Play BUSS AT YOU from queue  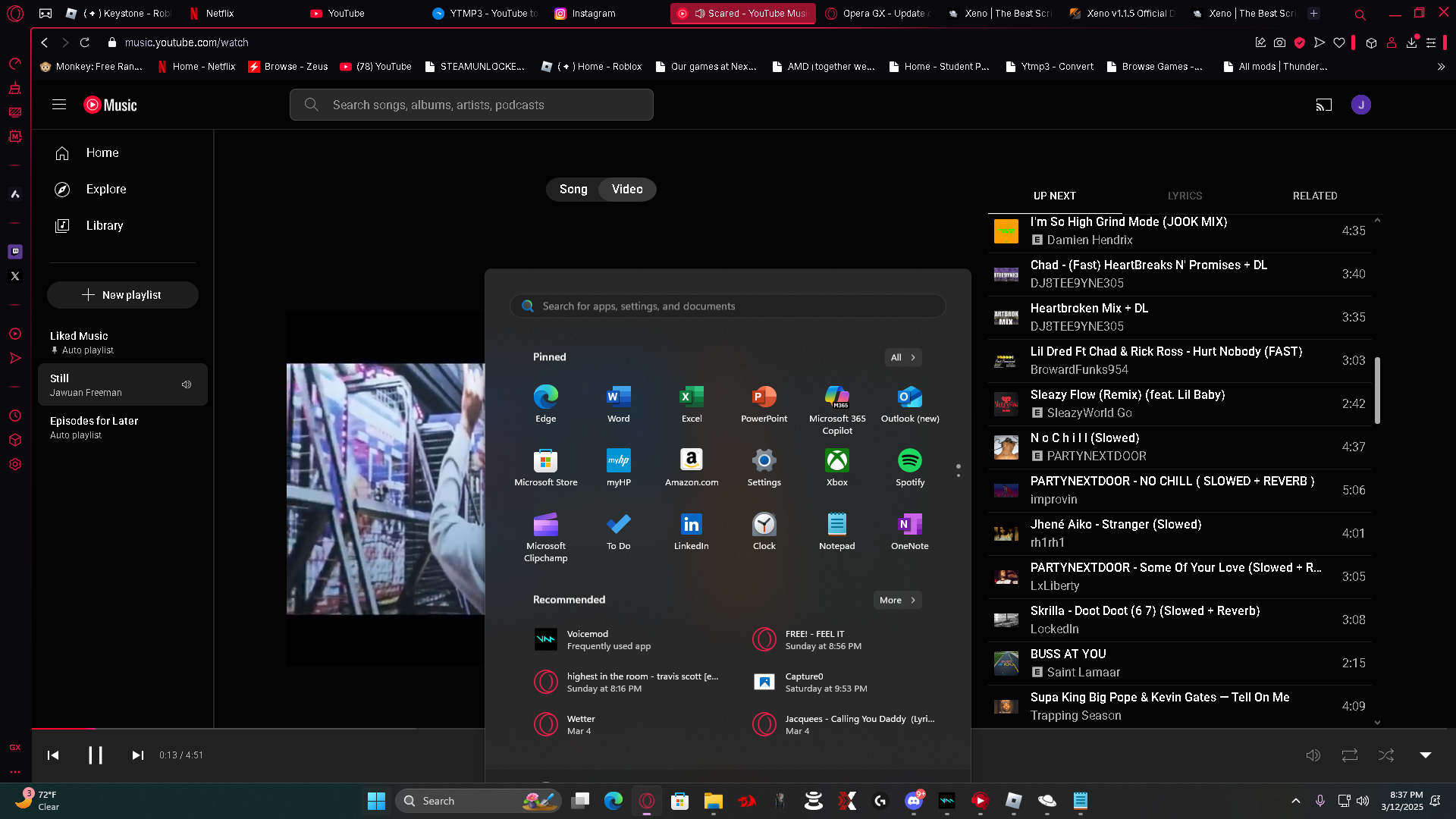click(1180, 663)
